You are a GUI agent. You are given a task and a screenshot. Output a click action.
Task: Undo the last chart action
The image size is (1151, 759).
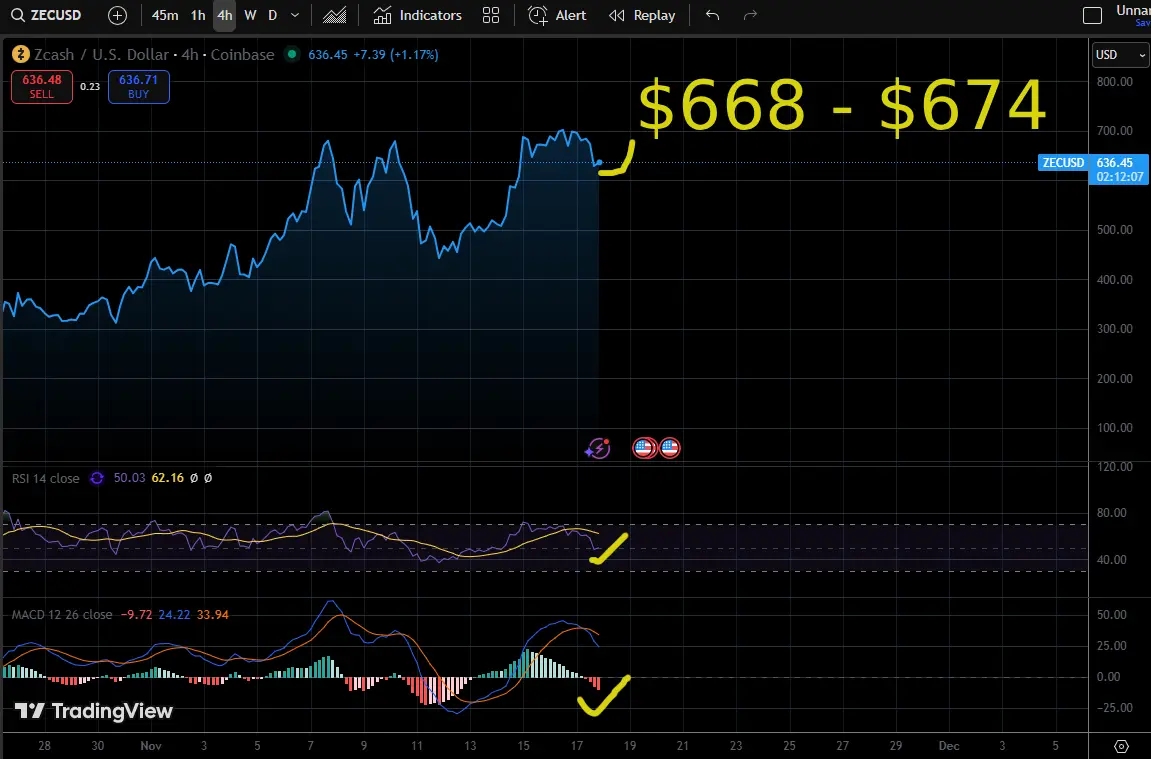coord(712,15)
